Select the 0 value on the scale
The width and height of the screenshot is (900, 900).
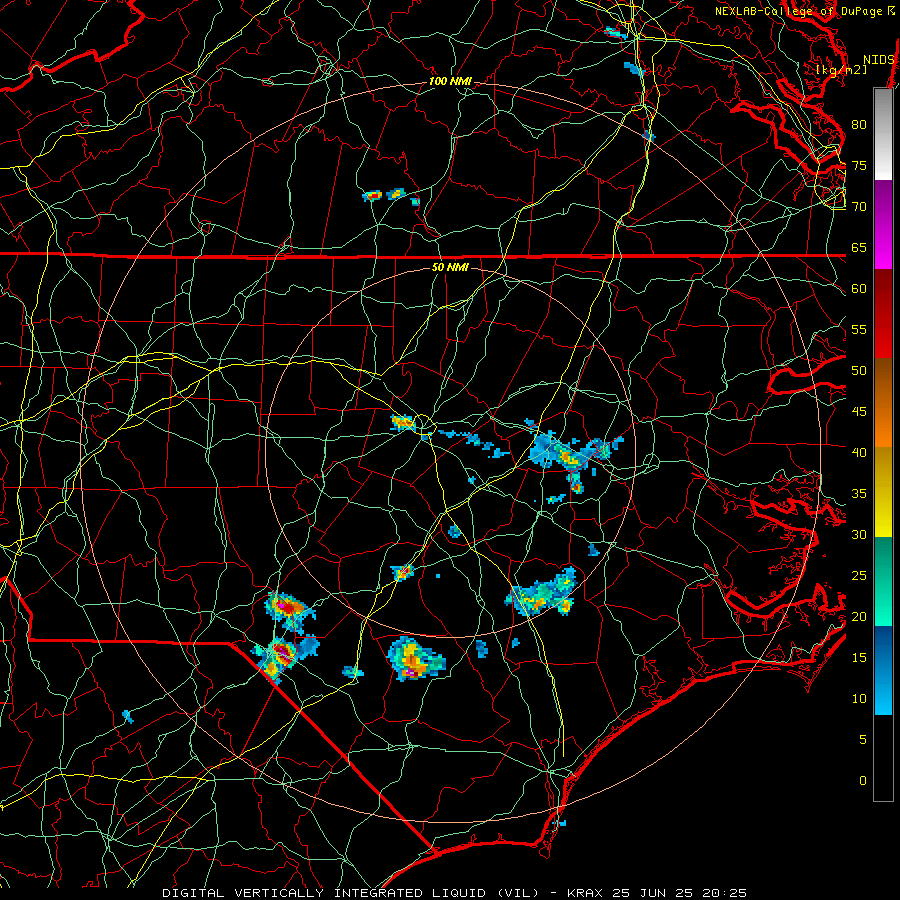tap(863, 781)
